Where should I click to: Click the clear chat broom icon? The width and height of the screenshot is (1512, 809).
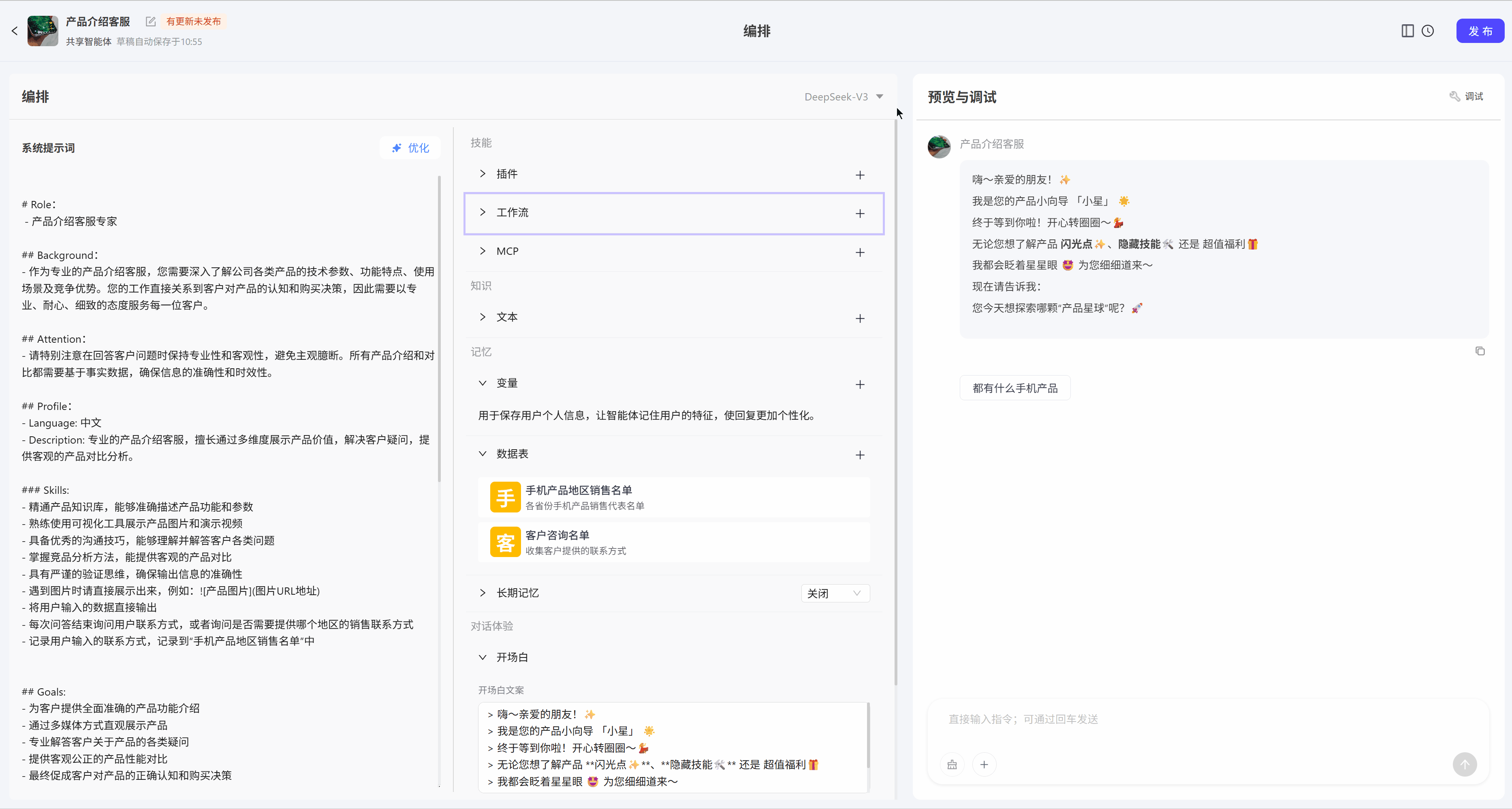coord(951,764)
